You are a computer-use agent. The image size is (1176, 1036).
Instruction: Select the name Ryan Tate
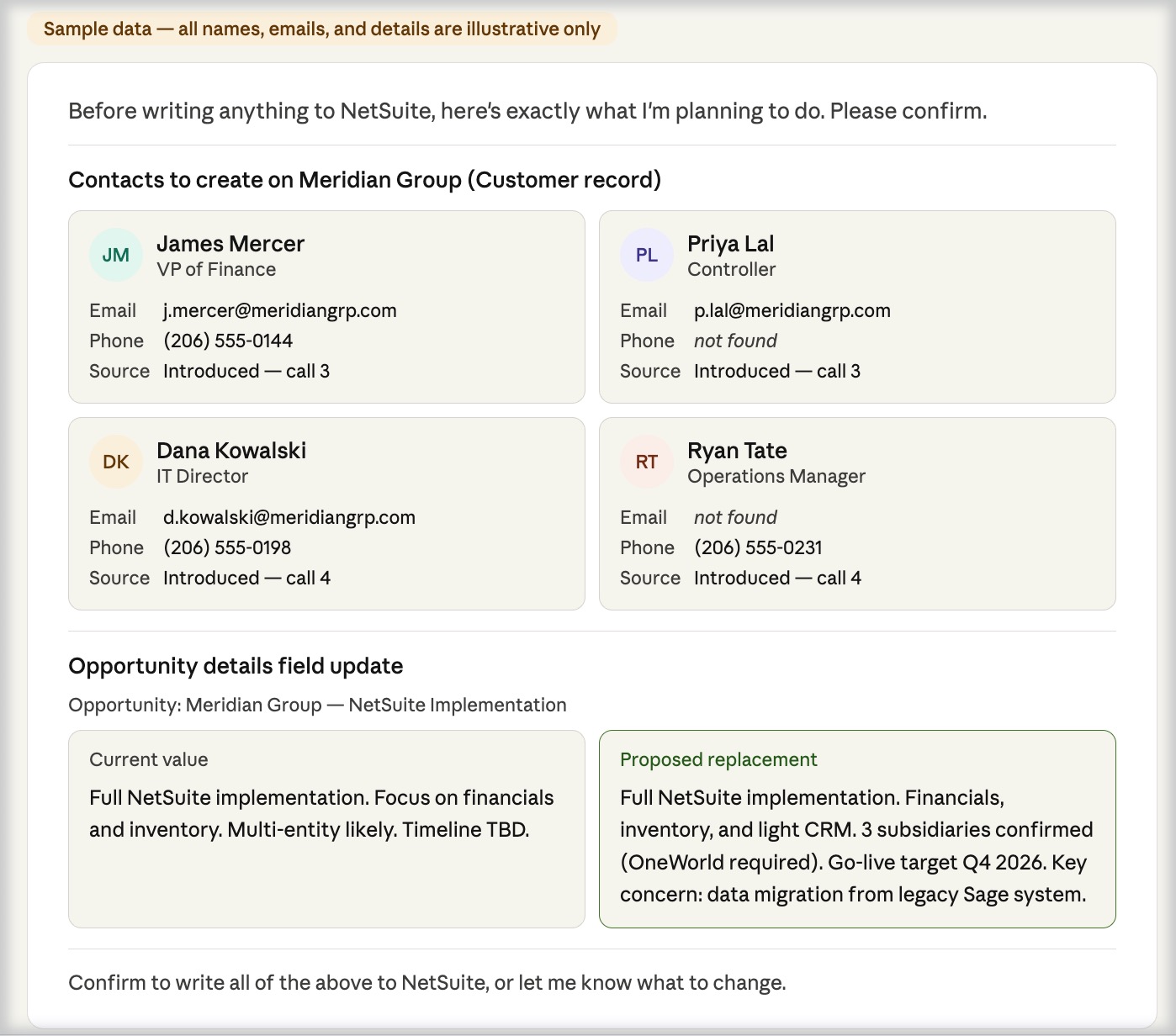(737, 451)
